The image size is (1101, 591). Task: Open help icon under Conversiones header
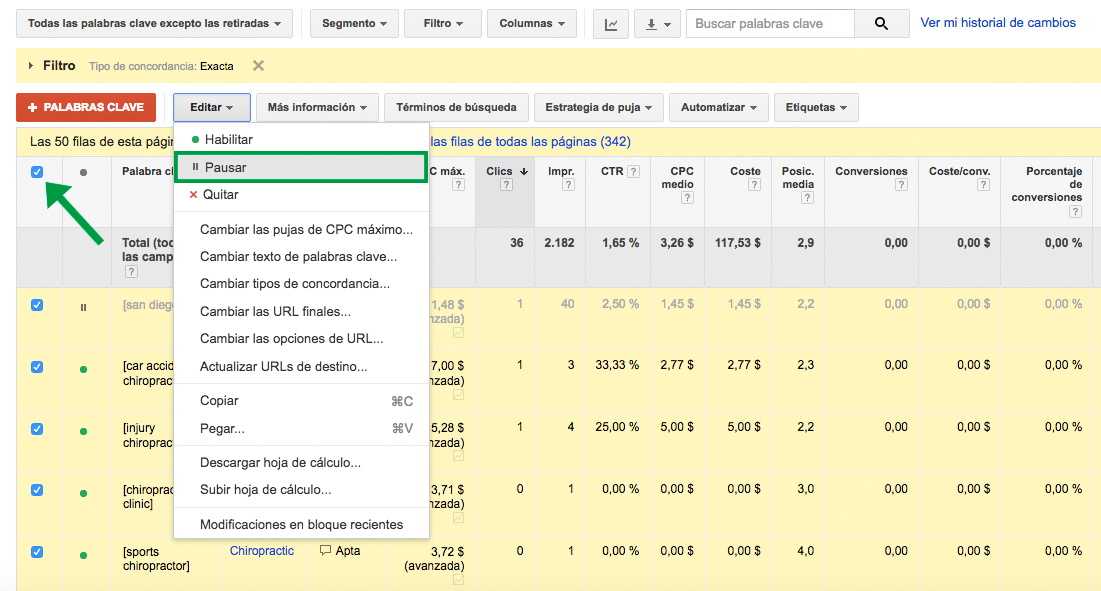point(901,185)
